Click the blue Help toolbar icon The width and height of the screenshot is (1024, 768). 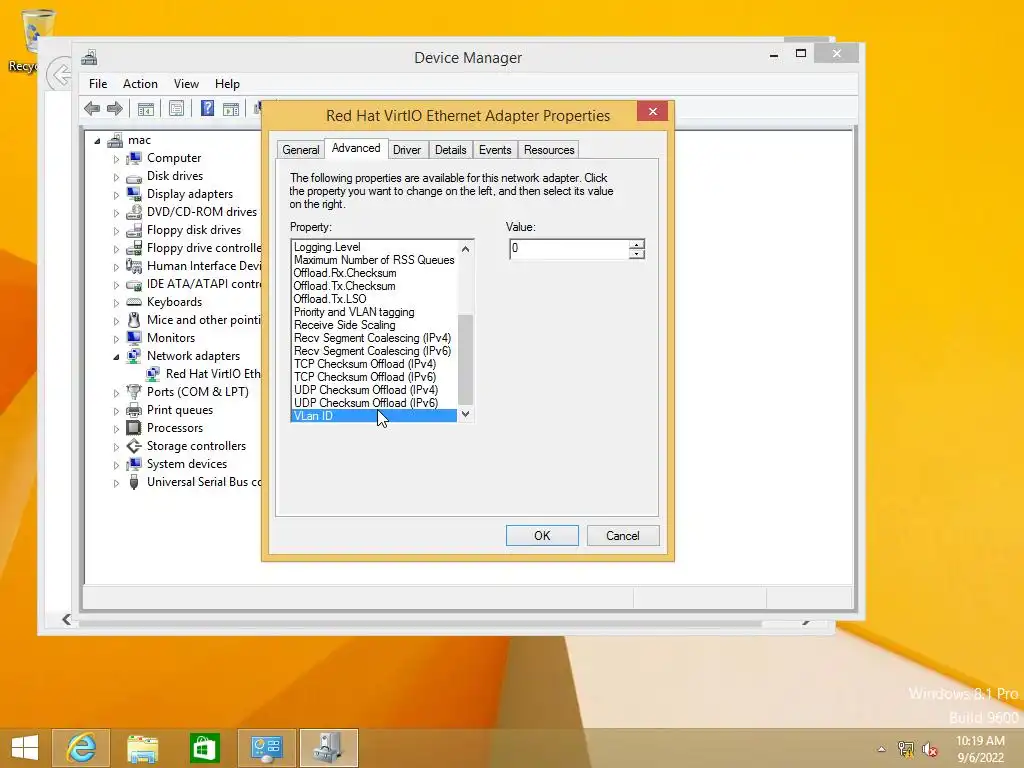207,108
